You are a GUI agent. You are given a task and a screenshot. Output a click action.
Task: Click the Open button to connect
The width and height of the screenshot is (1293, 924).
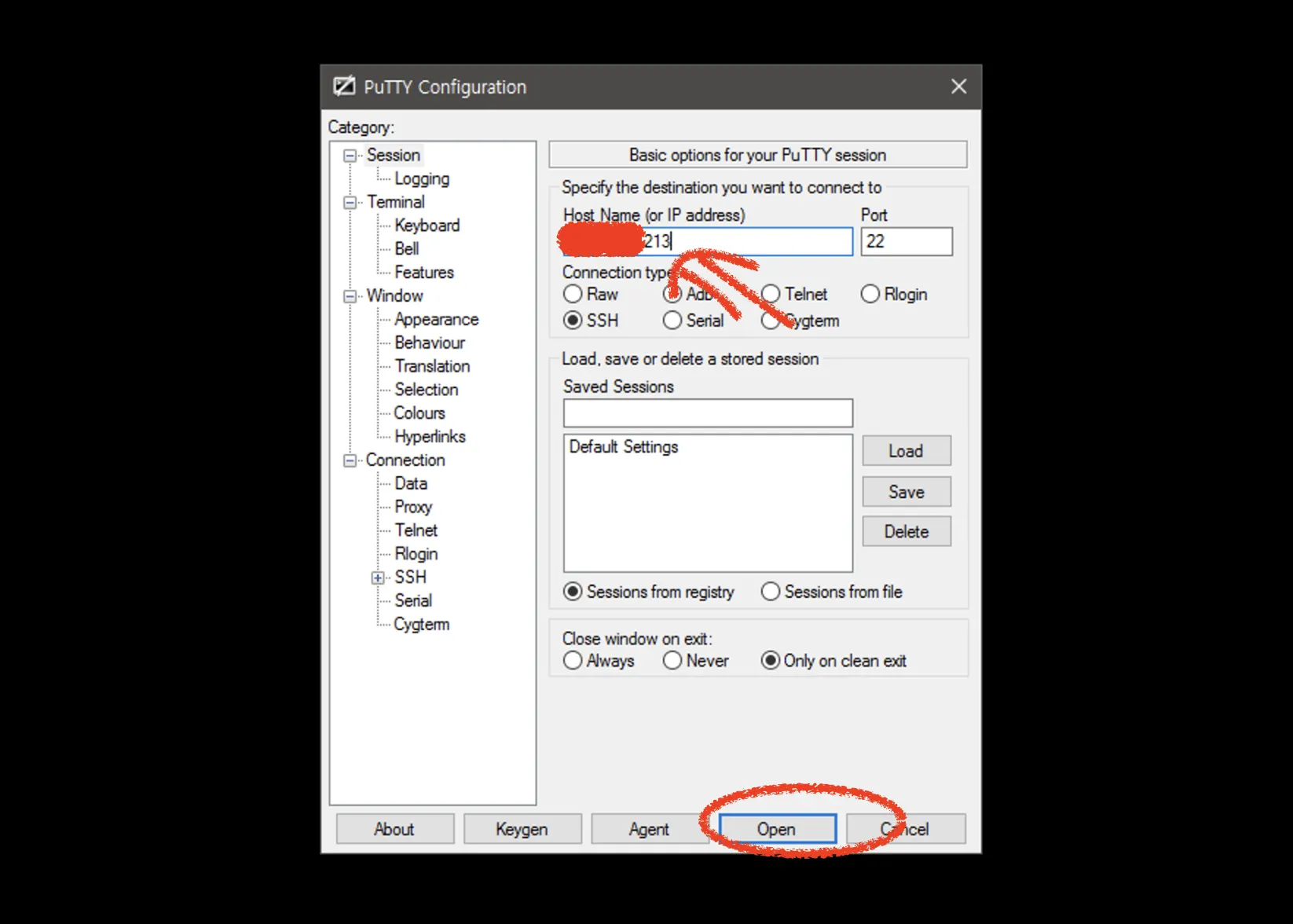[x=777, y=829]
